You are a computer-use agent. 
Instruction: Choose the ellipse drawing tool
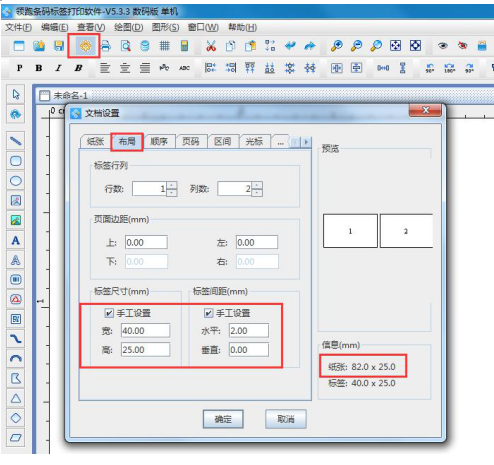pos(16,181)
